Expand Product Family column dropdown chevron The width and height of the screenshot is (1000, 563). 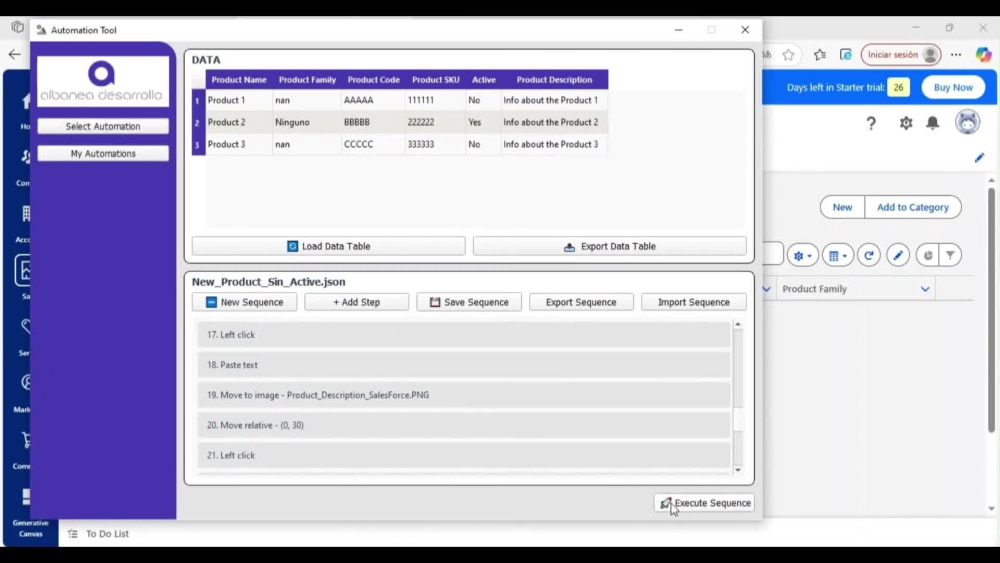click(x=925, y=289)
